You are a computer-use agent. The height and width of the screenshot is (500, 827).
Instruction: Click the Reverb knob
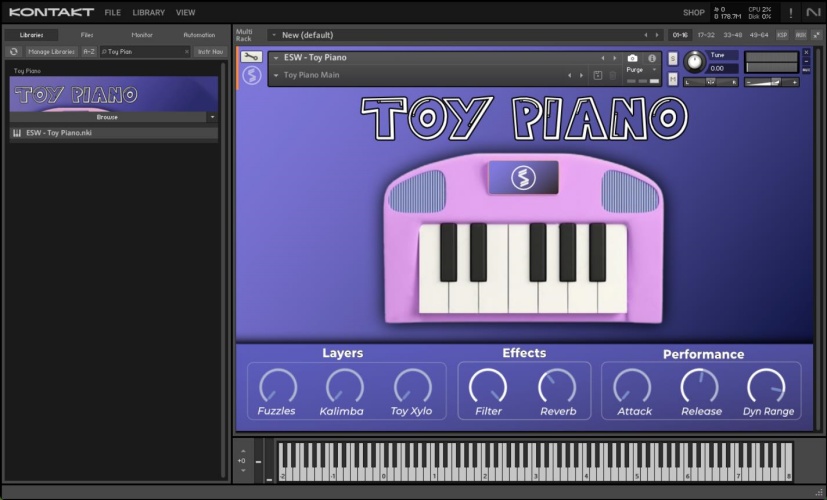557,386
